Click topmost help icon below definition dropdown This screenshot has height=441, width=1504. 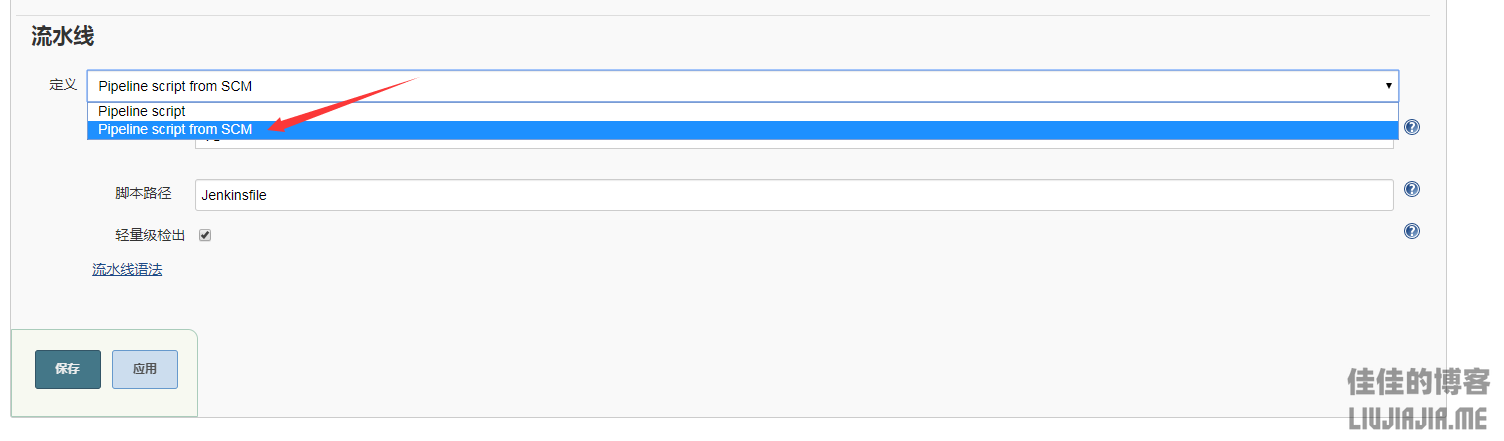point(1412,128)
